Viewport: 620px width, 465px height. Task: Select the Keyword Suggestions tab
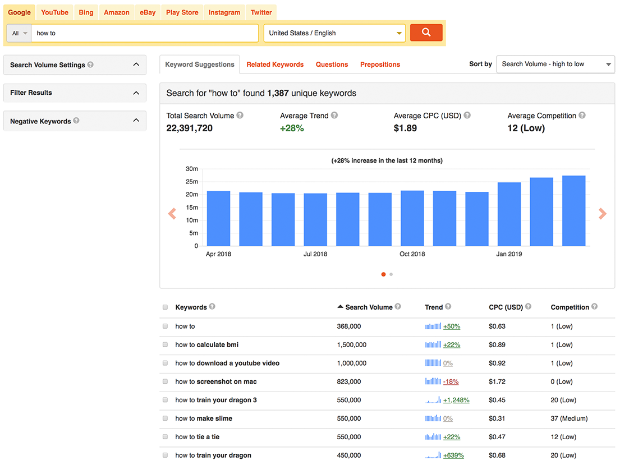click(200, 64)
